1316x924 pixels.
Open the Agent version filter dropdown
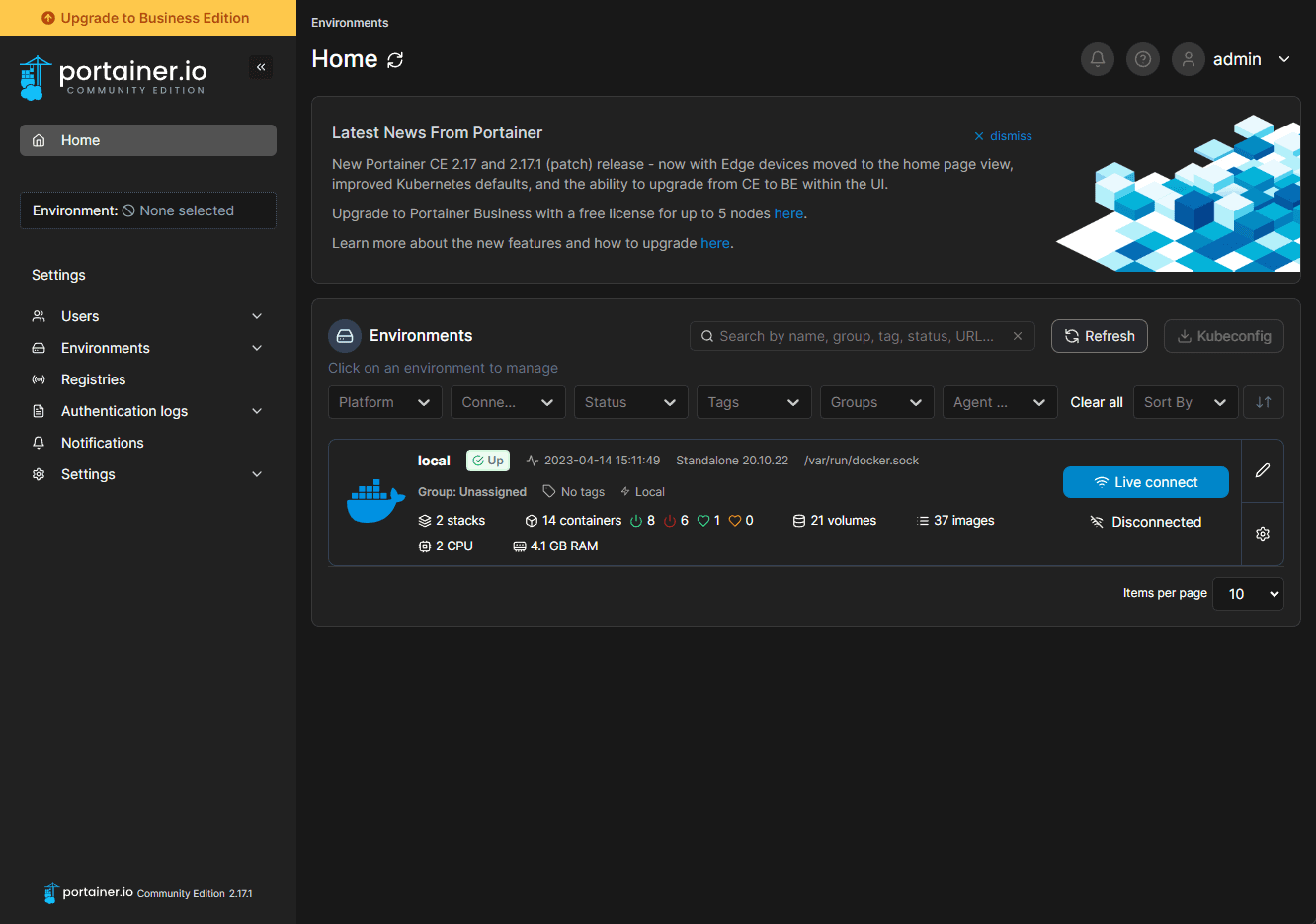[1000, 402]
